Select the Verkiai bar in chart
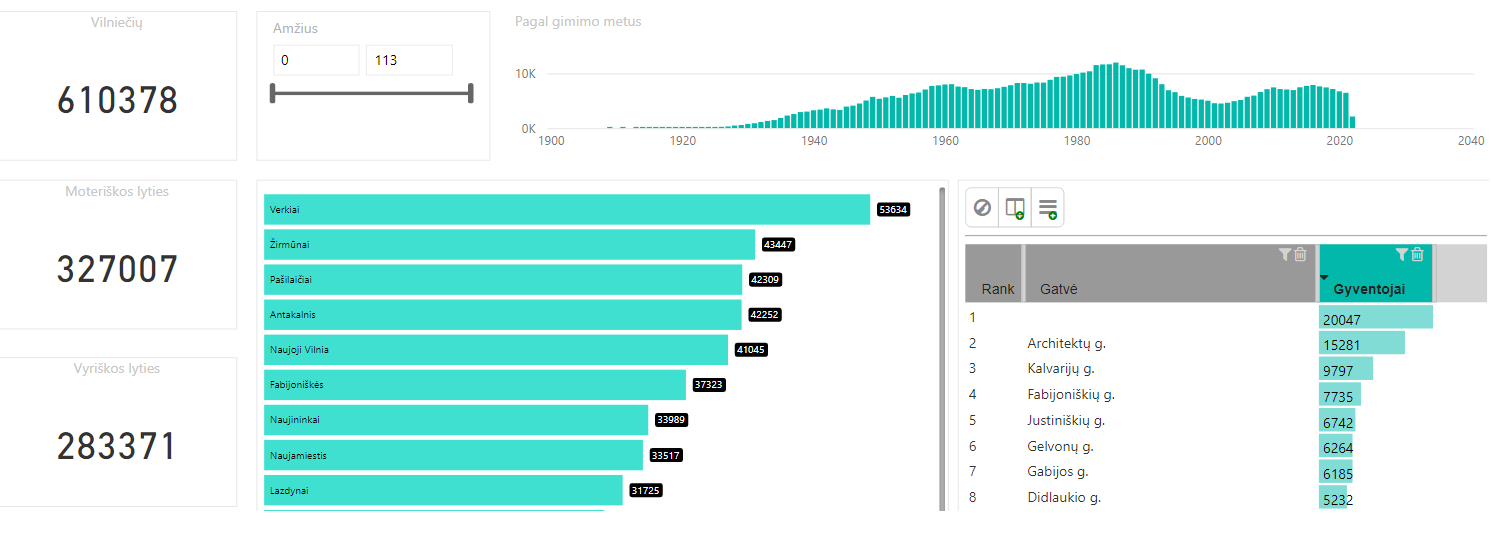This screenshot has height=535, width=1509. 566,210
